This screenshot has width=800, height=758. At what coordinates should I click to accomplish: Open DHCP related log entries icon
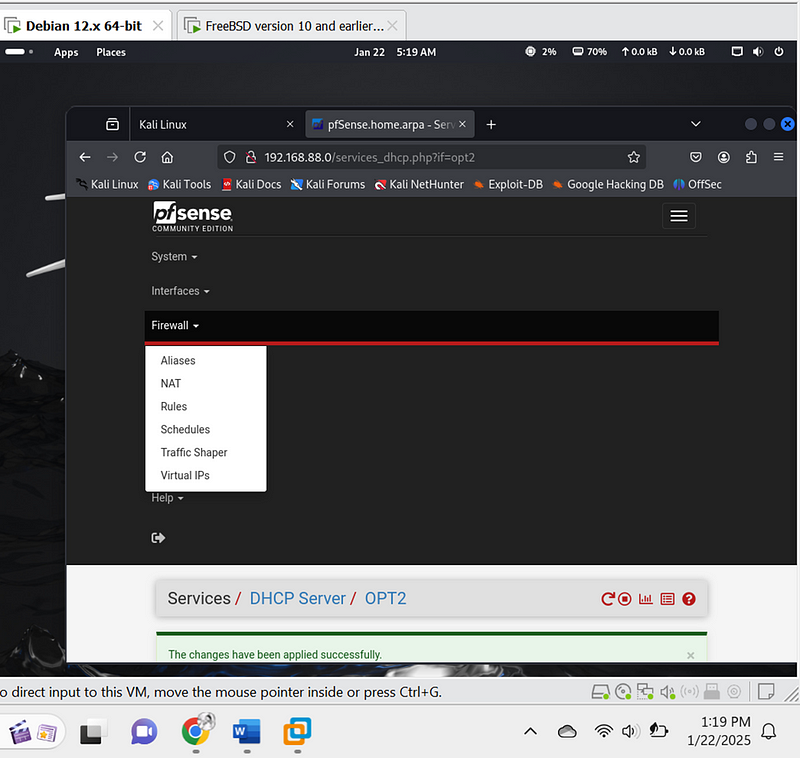click(x=667, y=599)
